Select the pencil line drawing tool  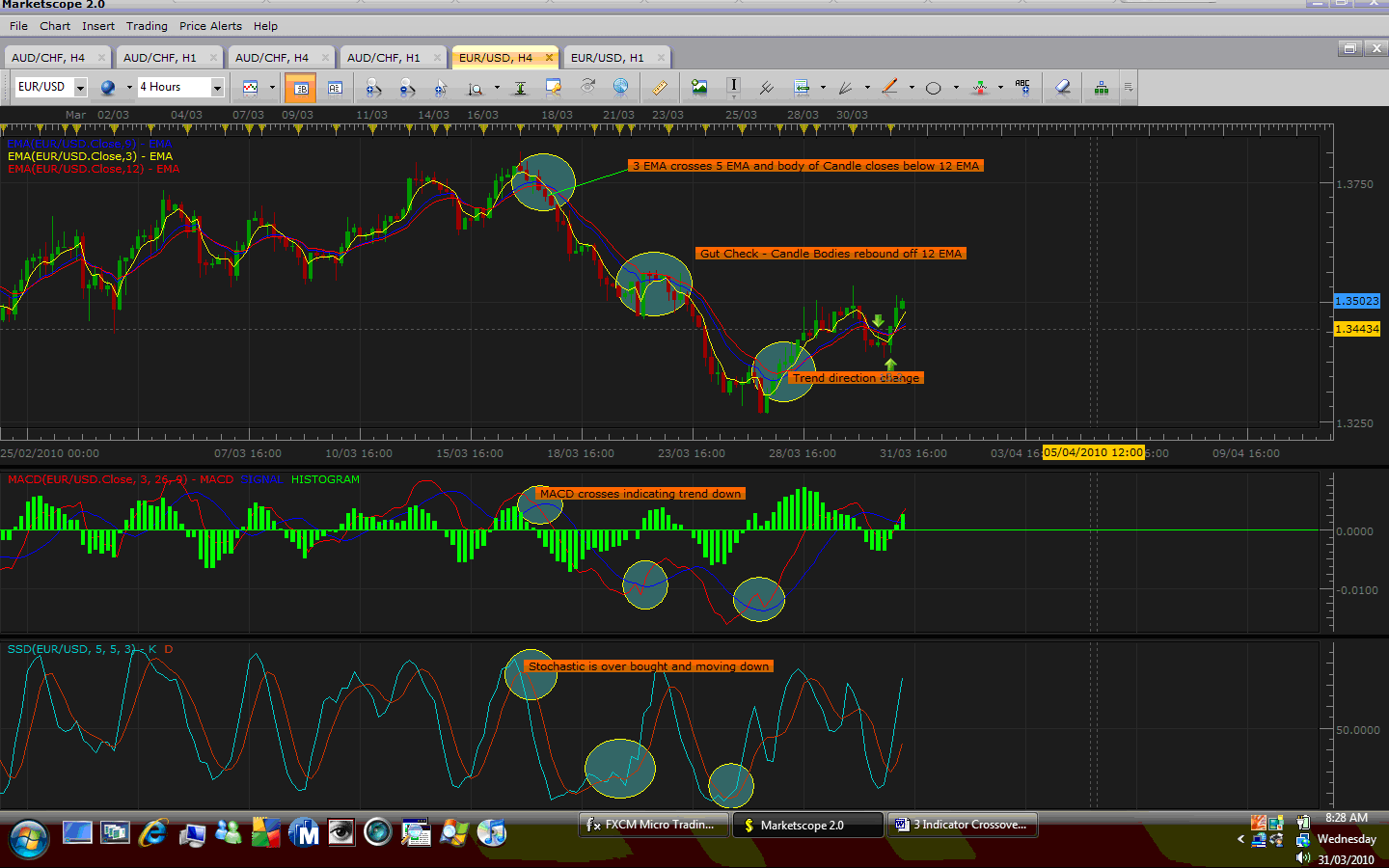tap(889, 88)
